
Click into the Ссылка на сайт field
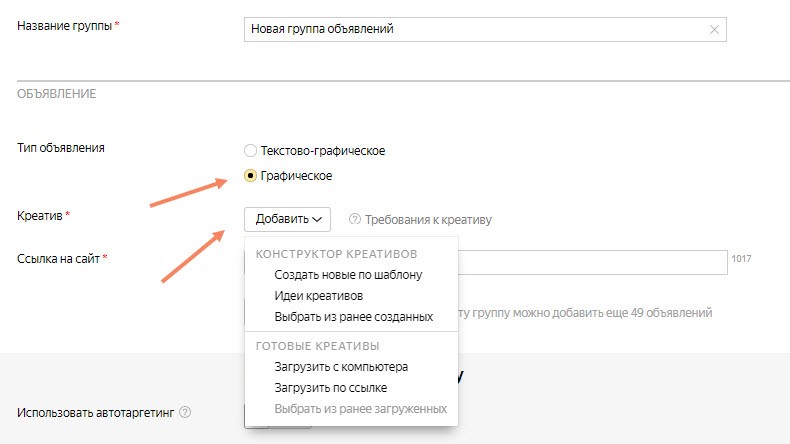592,262
